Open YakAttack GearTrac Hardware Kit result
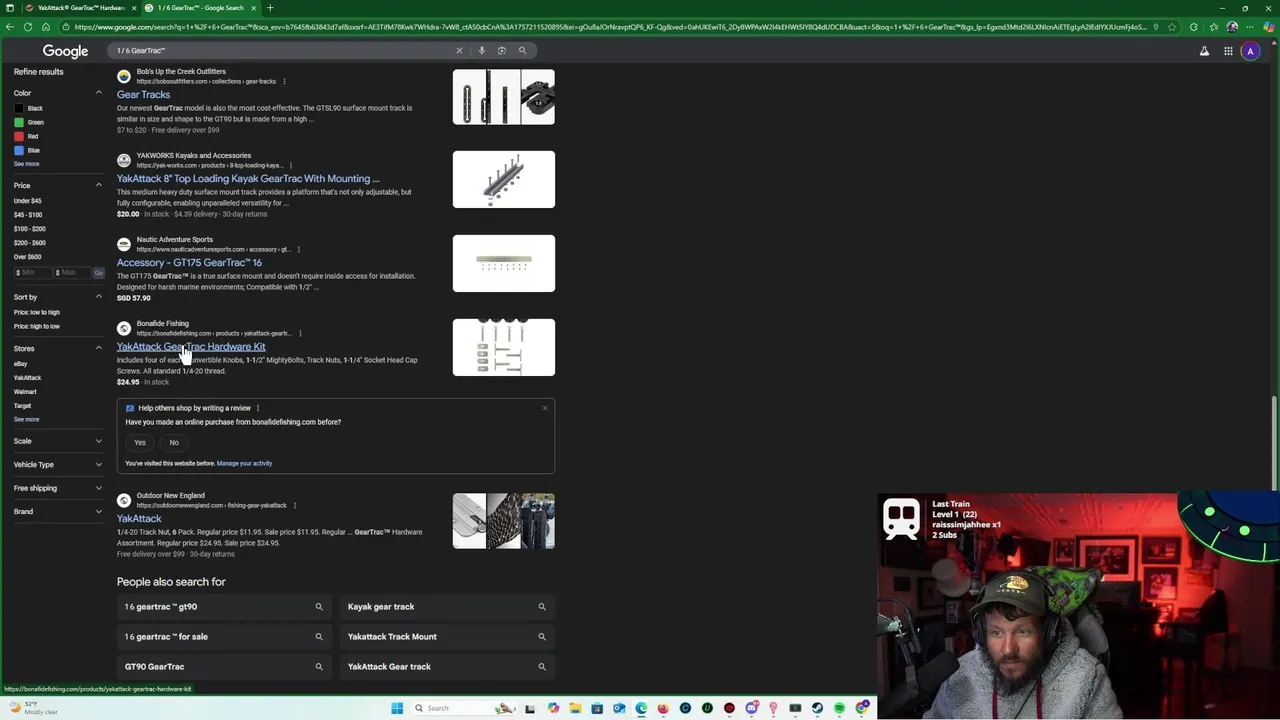Image resolution: width=1280 pixels, height=720 pixels. [x=191, y=347]
